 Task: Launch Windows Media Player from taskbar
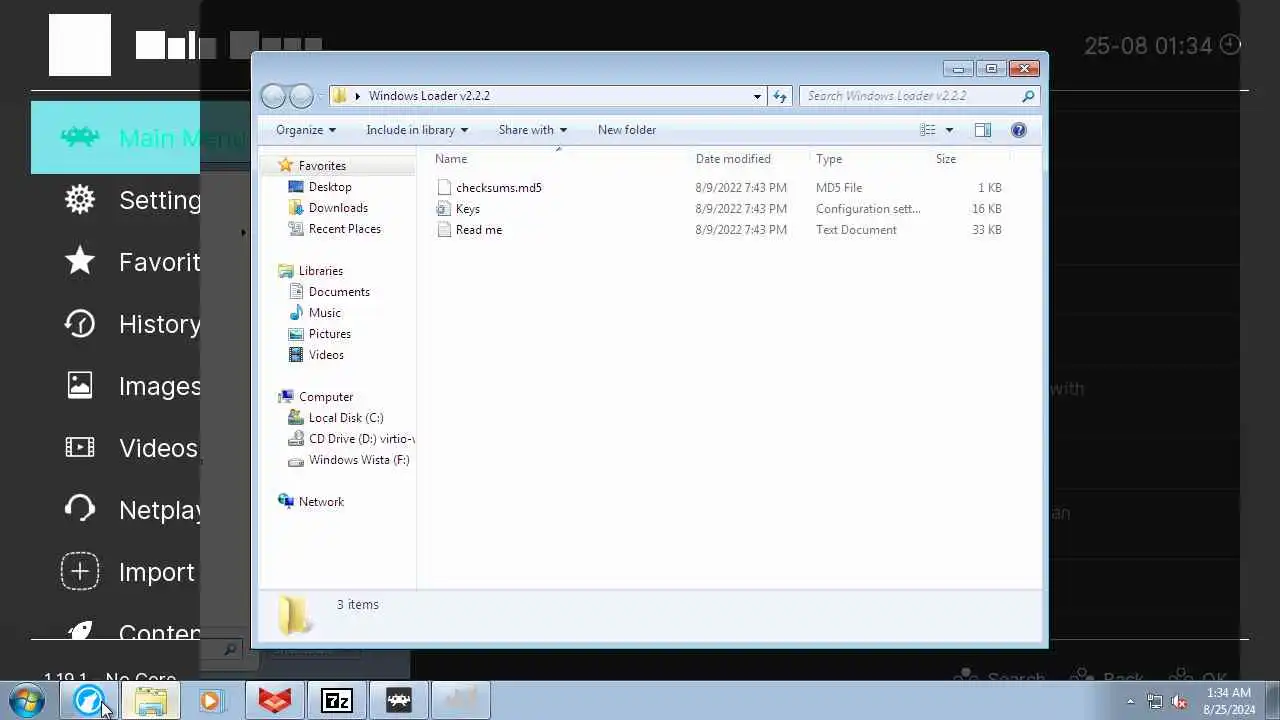[210, 701]
